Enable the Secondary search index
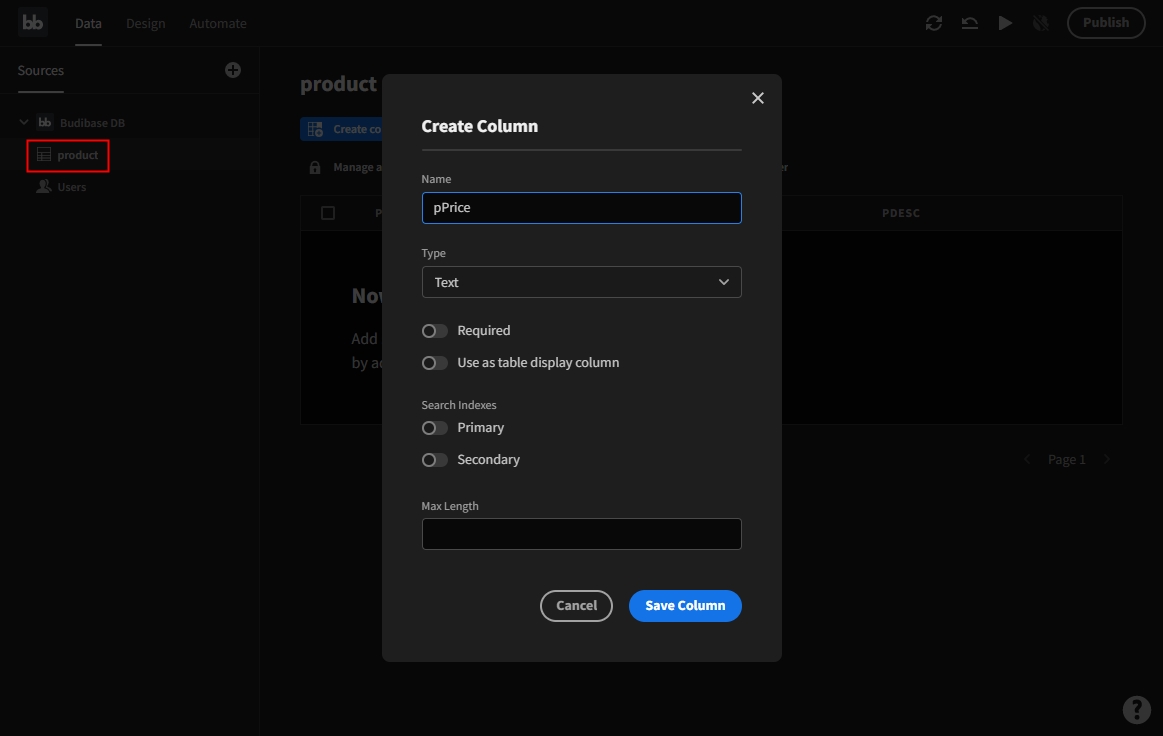Screen dimensions: 1163x736 point(435,460)
